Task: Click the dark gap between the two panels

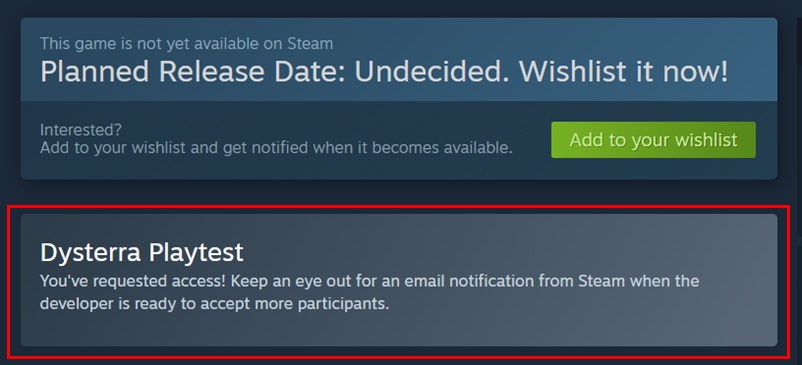Action: (x=399, y=192)
